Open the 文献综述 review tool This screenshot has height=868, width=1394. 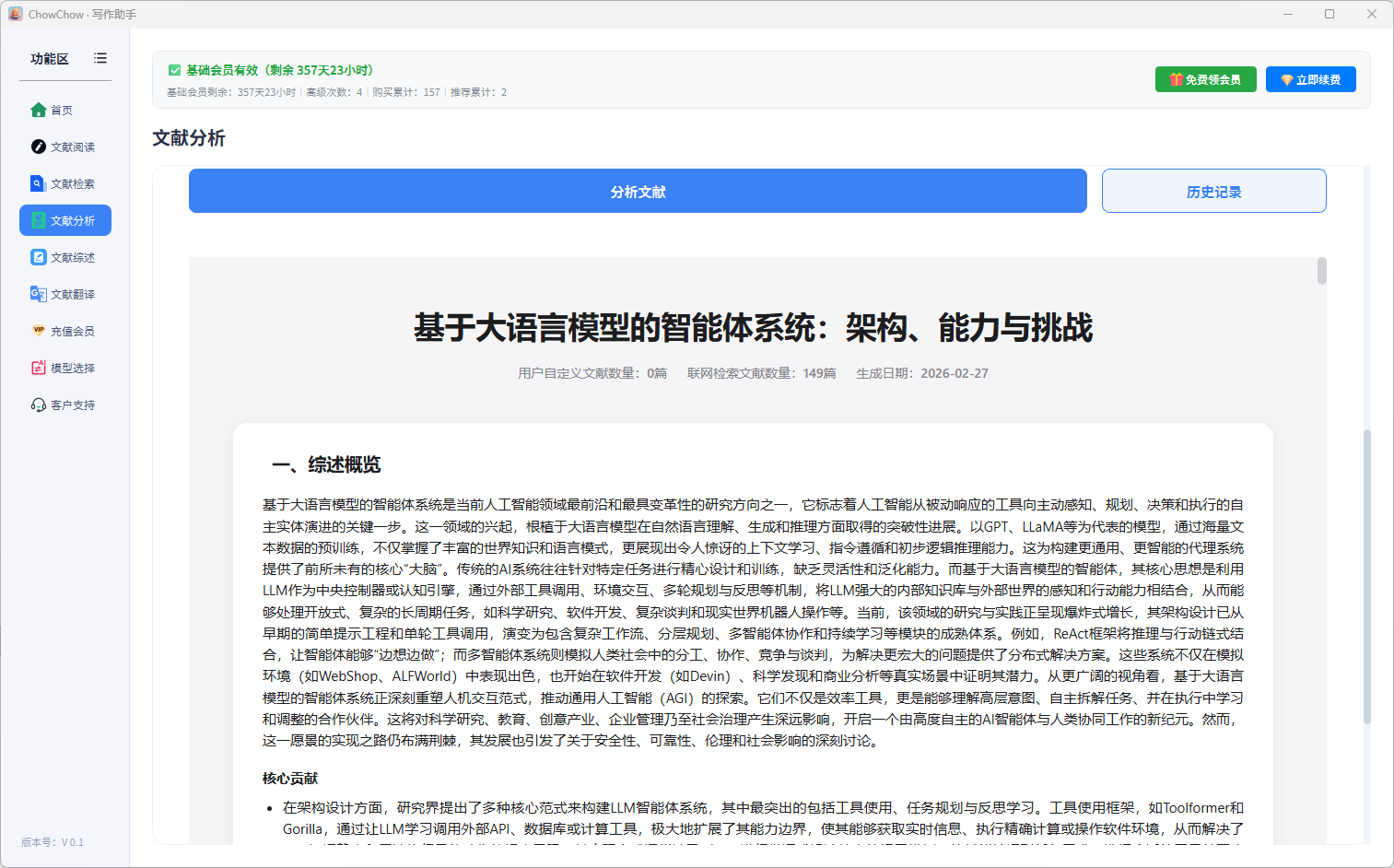click(x=37, y=257)
